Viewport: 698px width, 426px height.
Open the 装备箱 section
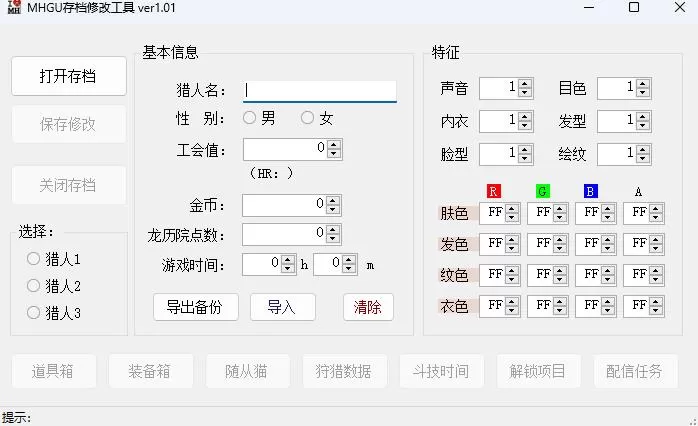click(x=151, y=371)
